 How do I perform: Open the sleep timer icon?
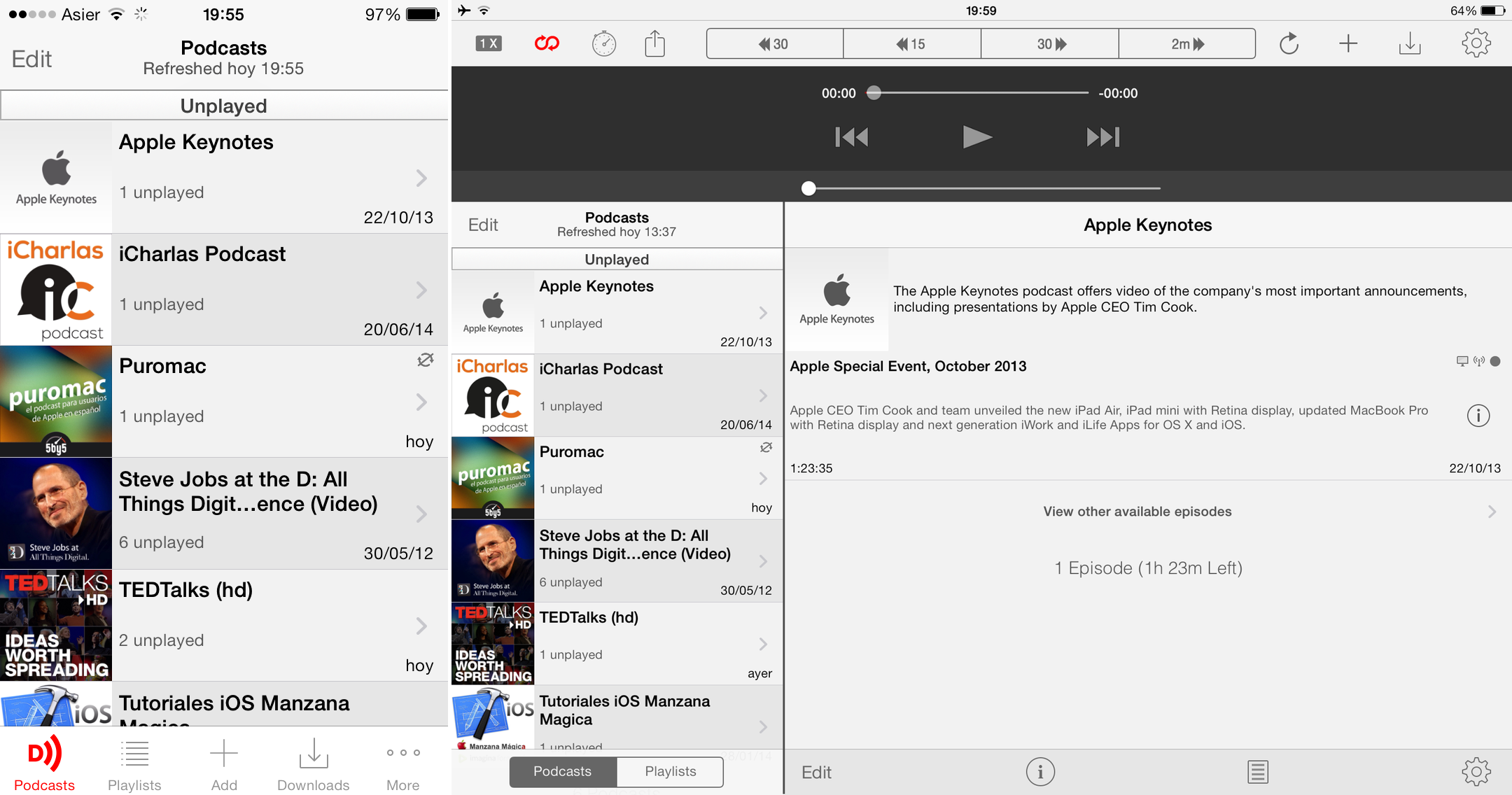(x=603, y=43)
